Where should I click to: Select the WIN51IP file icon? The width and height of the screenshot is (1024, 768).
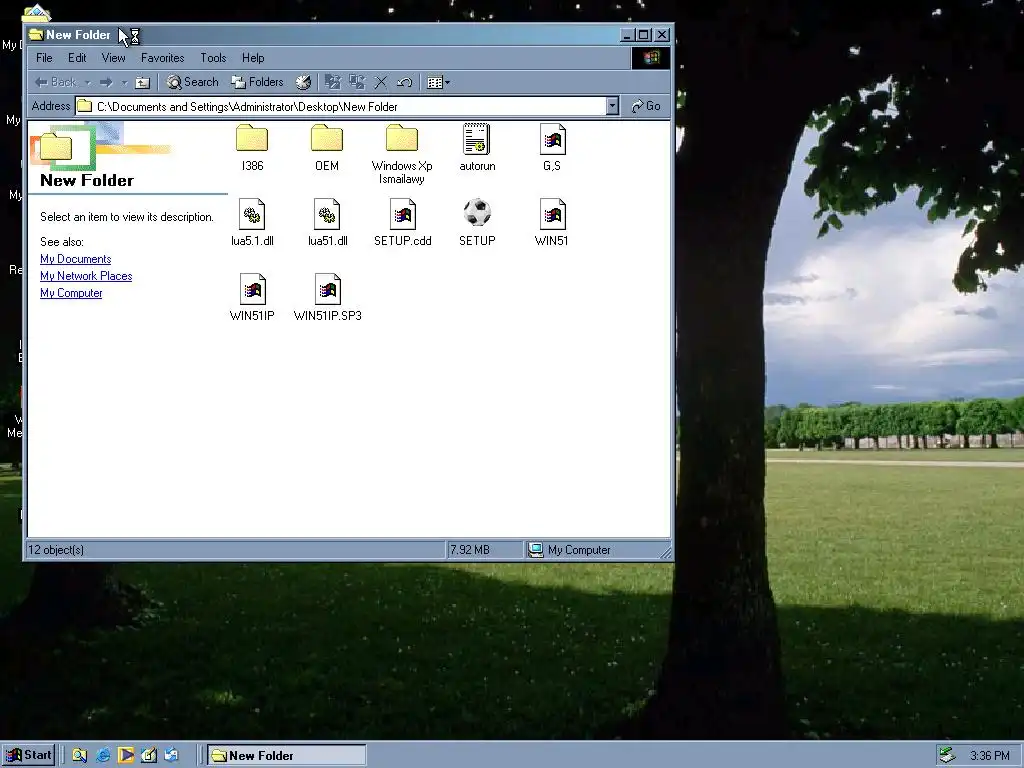[x=252, y=297]
